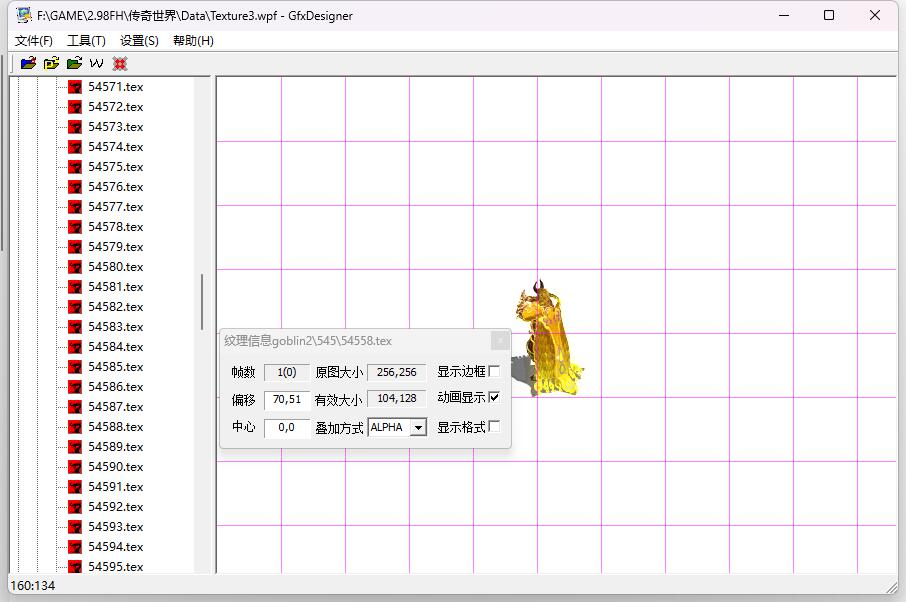The image size is (906, 602).
Task: Close the 纹理信息 texture info panel
Action: [500, 341]
